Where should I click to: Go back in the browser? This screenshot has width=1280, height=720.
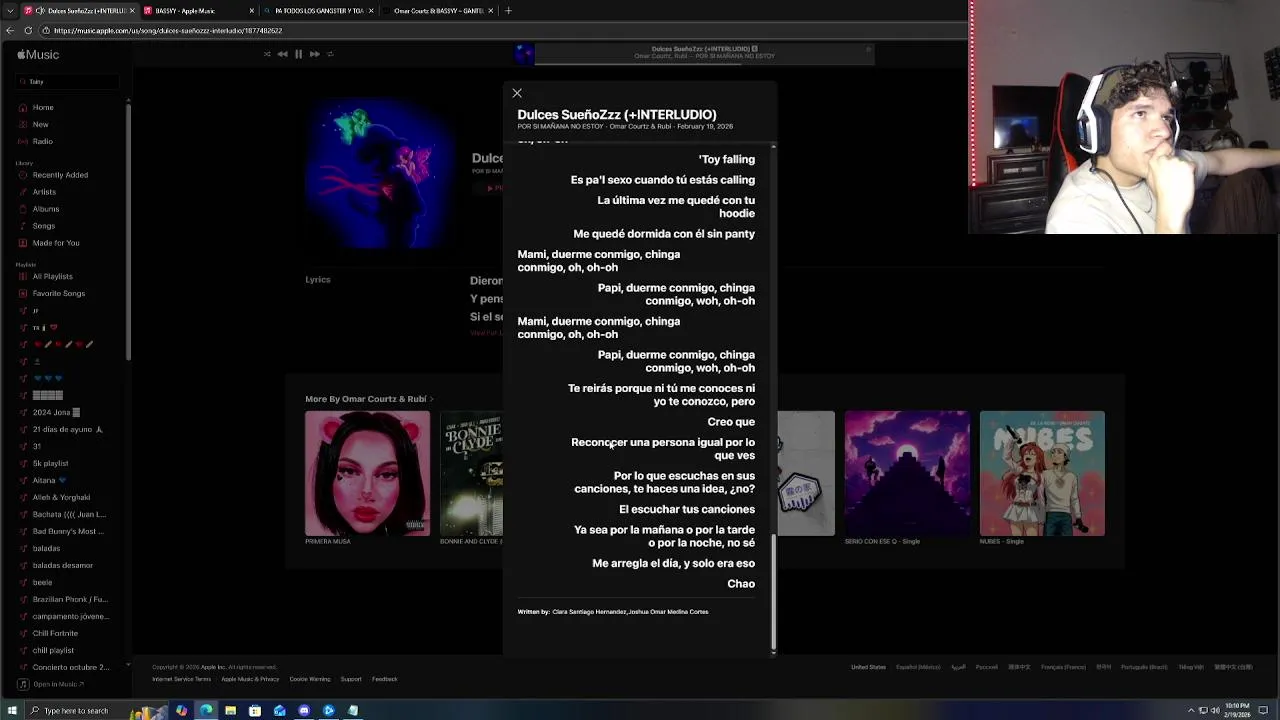click(10, 31)
